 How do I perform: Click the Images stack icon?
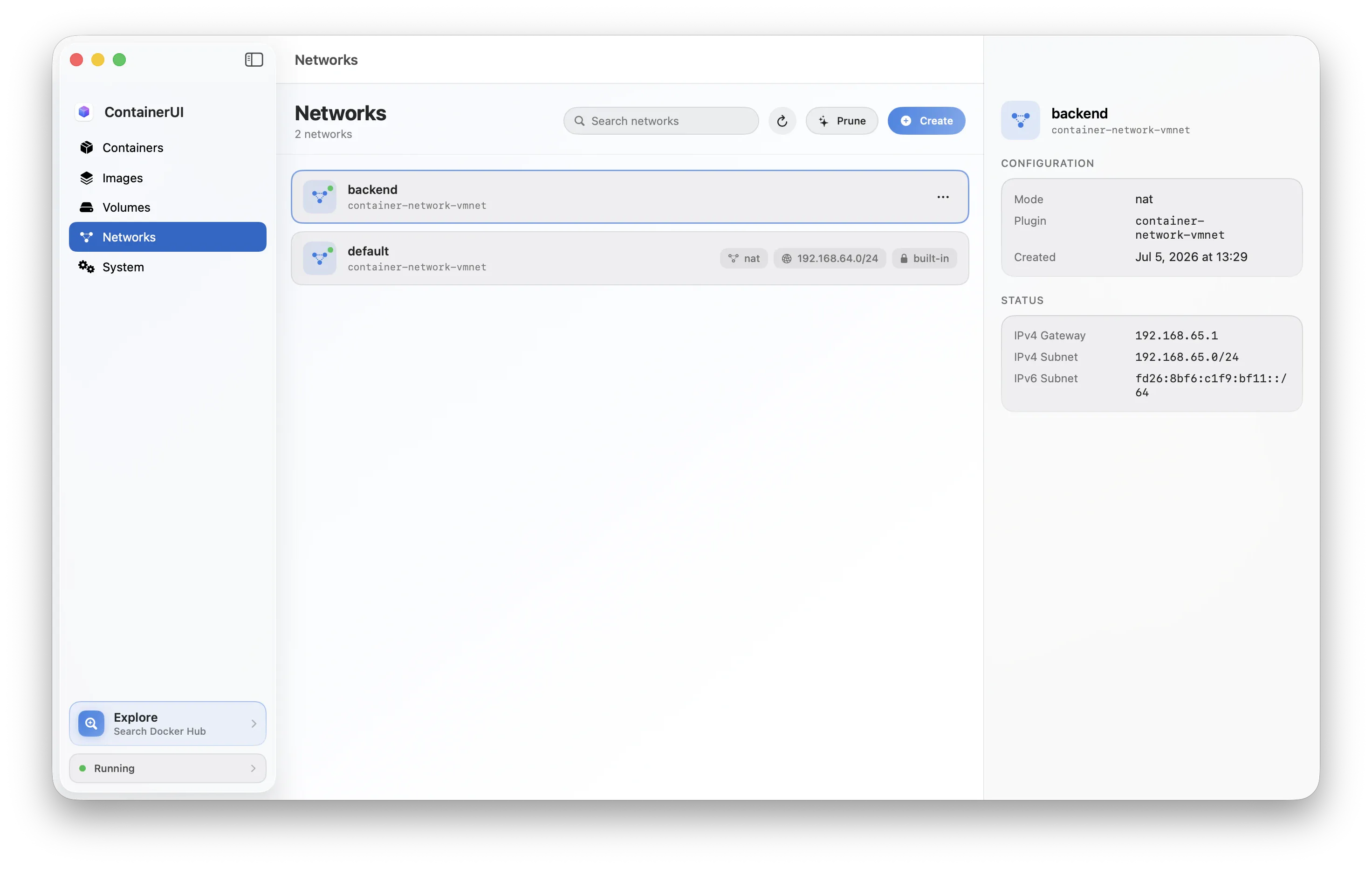87,178
